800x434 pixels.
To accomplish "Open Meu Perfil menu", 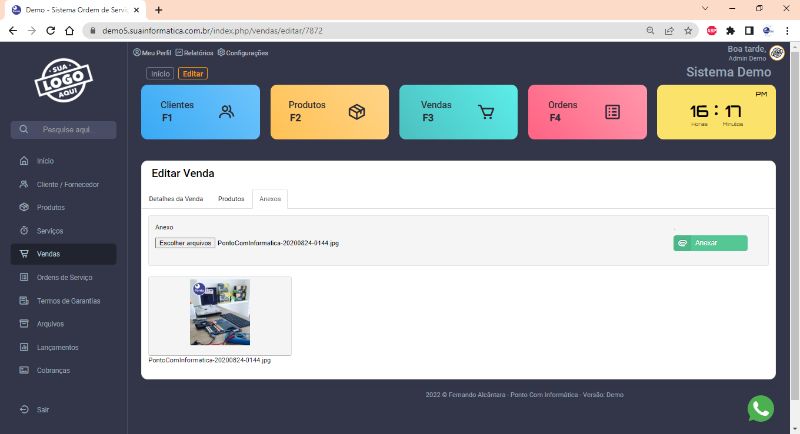I will point(152,52).
